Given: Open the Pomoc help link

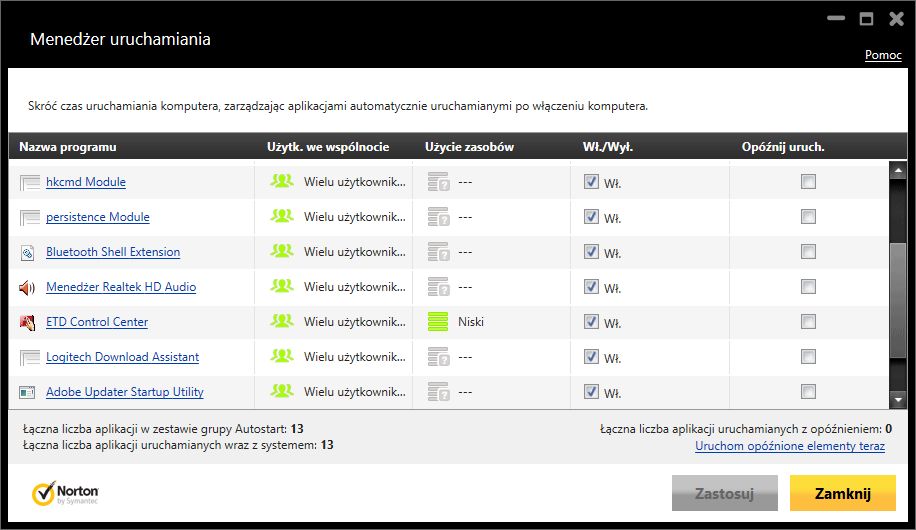Looking at the screenshot, I should (883, 55).
